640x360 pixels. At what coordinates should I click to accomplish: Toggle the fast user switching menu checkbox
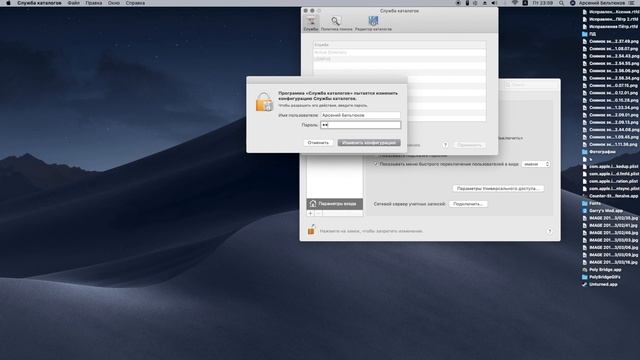click(x=376, y=164)
